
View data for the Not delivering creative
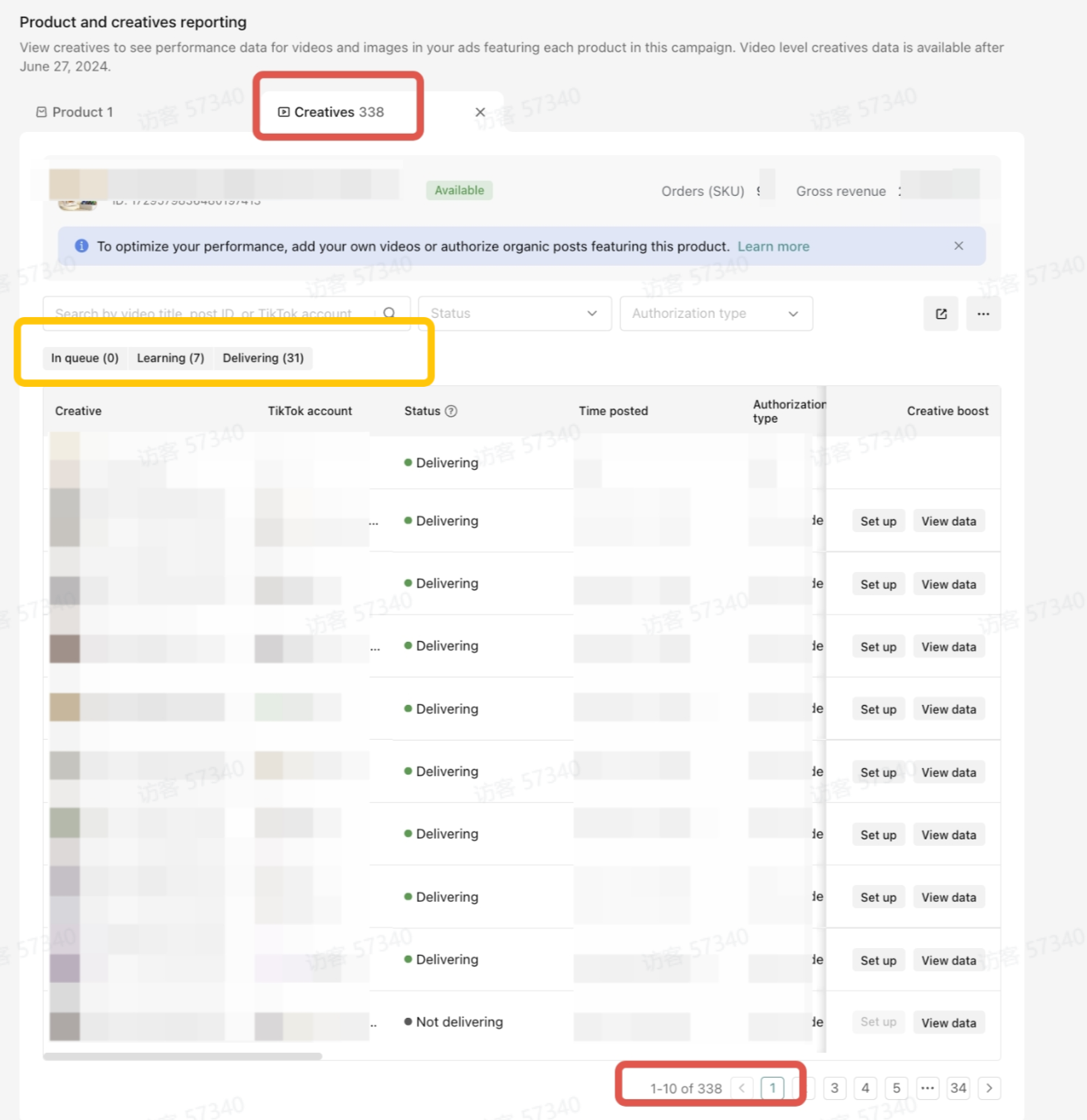pyautogui.click(x=949, y=1023)
